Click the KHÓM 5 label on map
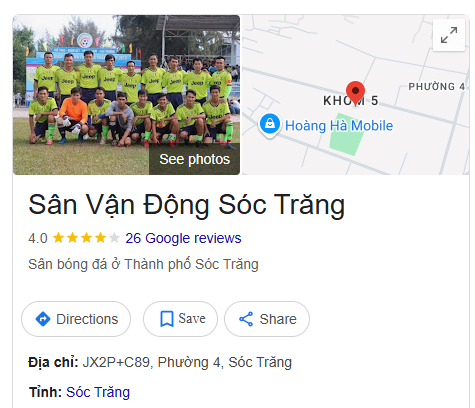This screenshot has width=475, height=408. click(x=351, y=100)
